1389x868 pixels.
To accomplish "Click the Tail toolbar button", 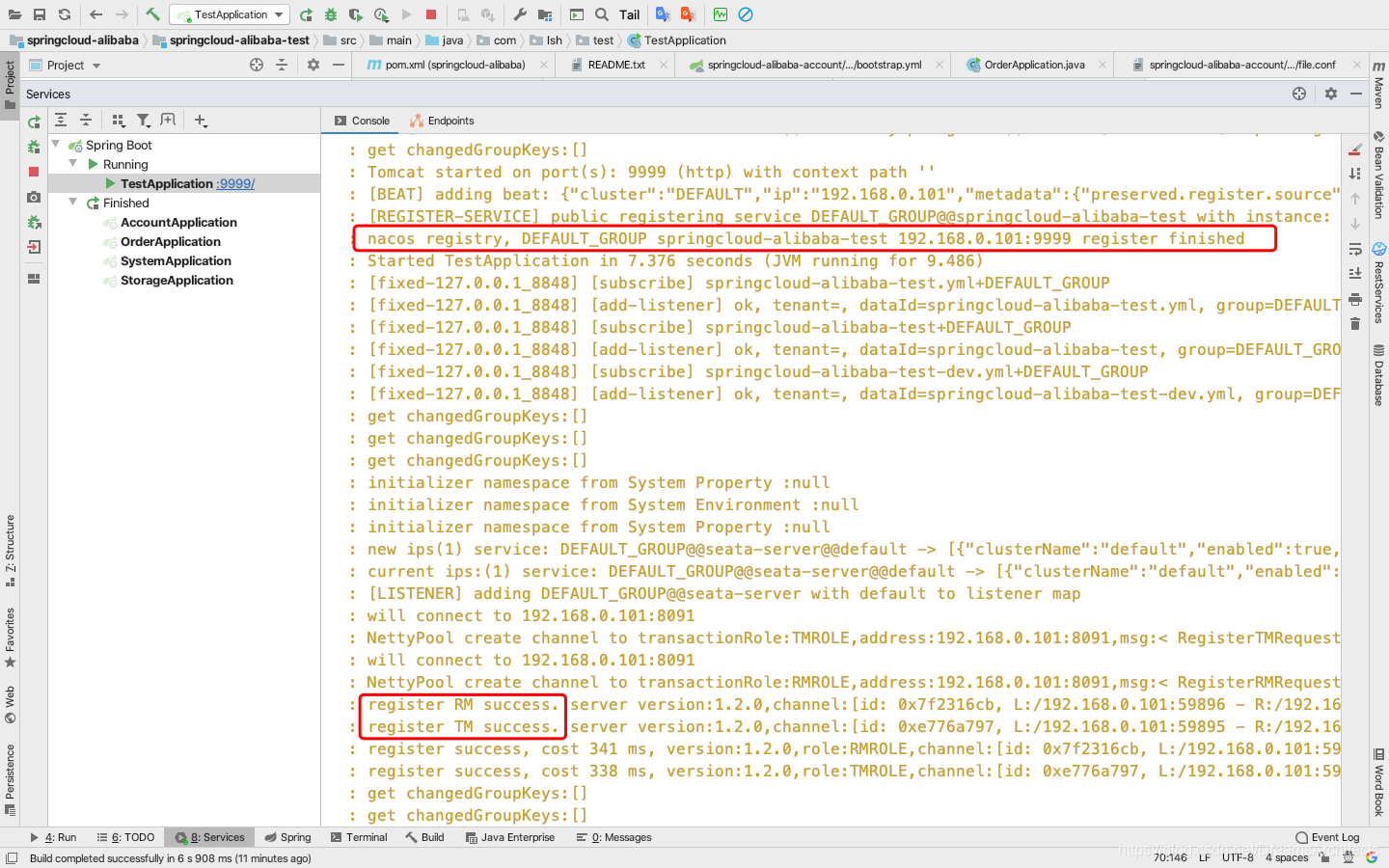I will (x=630, y=14).
